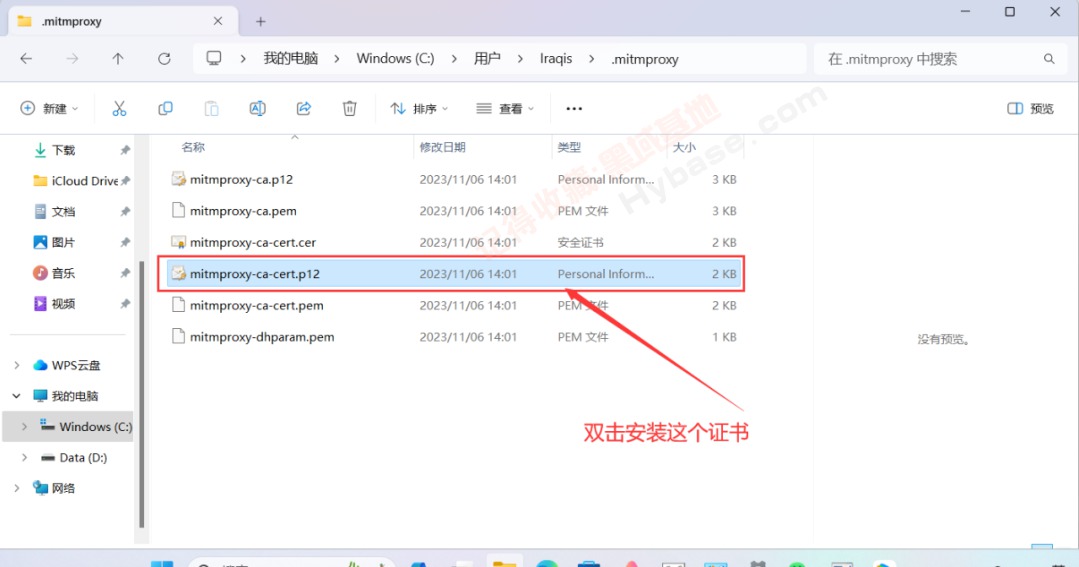Sort by the 类型 column header
This screenshot has height=567, width=1079.
569,147
